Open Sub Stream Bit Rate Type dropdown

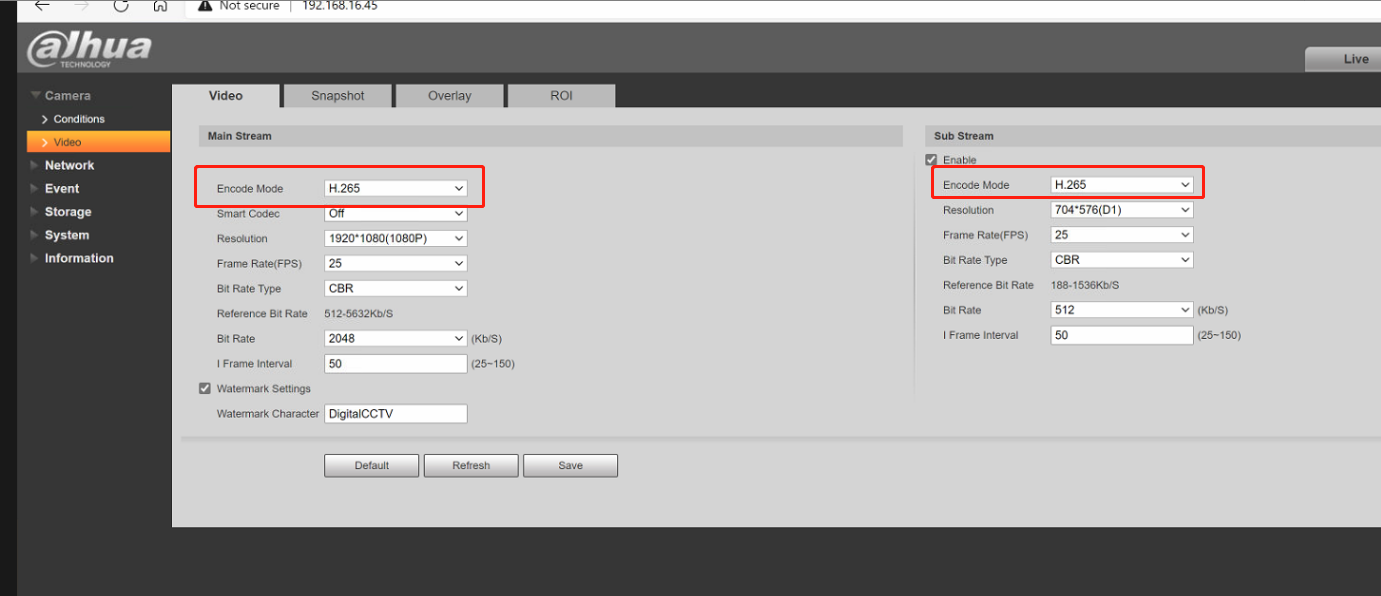(1122, 260)
